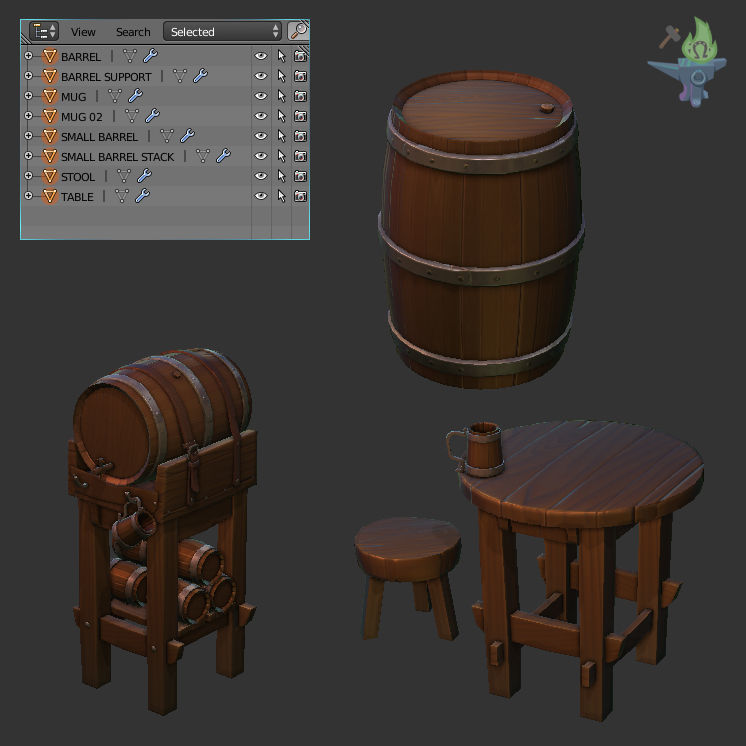Toggle selectability of the TABLE object

click(x=281, y=196)
